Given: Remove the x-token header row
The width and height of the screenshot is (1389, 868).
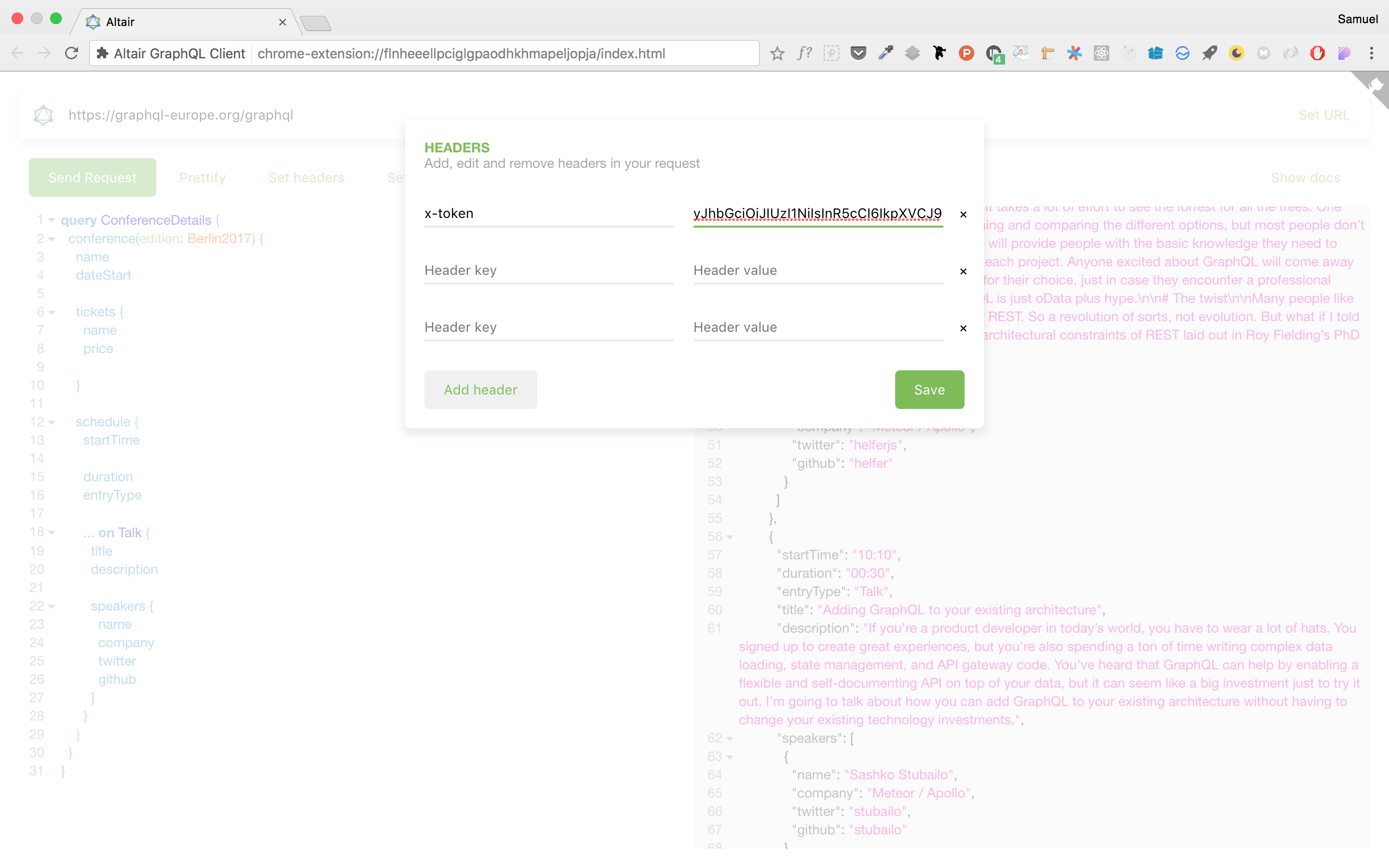Looking at the screenshot, I should 963,214.
